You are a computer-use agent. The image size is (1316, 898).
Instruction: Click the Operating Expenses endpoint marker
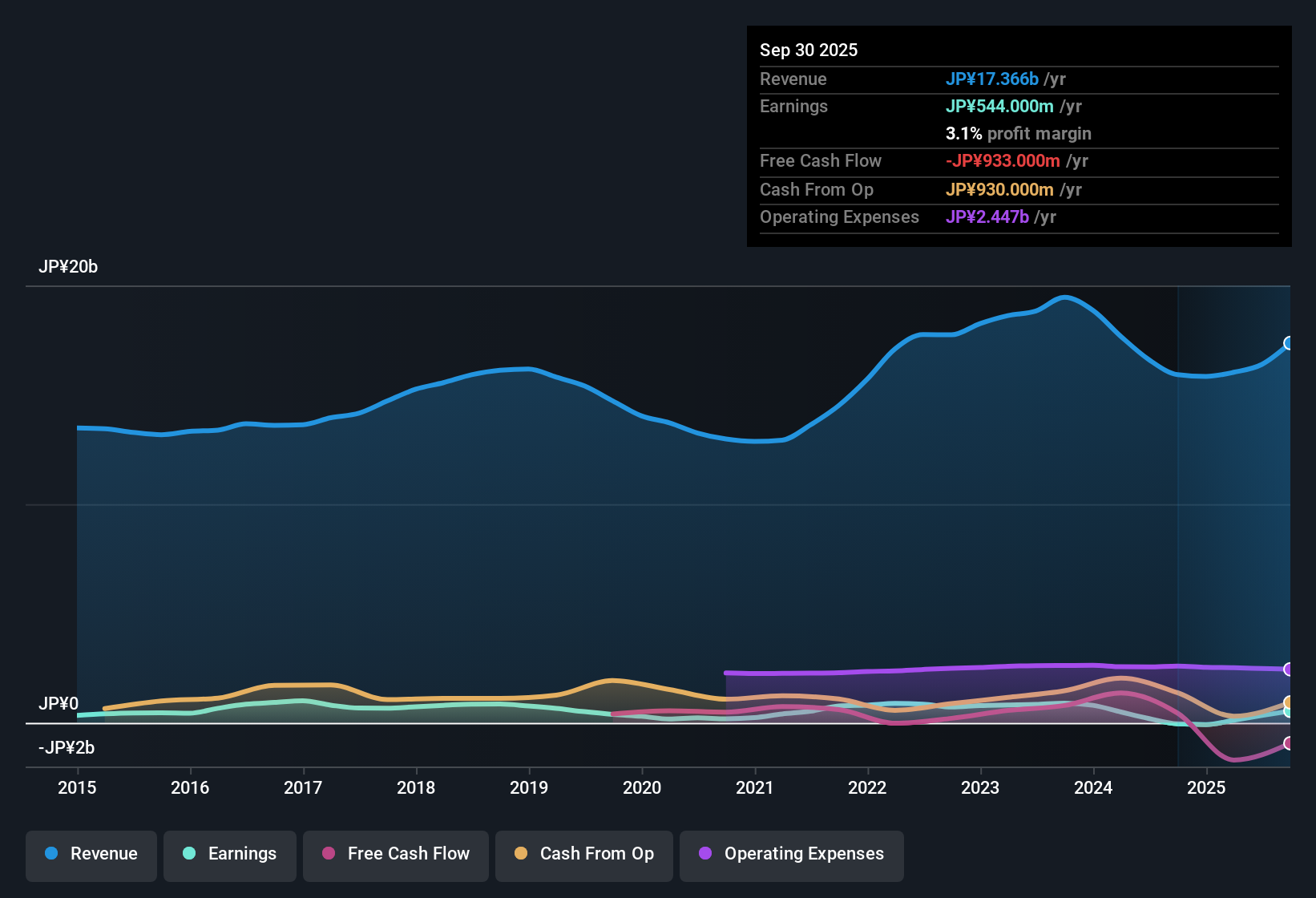pos(1287,668)
